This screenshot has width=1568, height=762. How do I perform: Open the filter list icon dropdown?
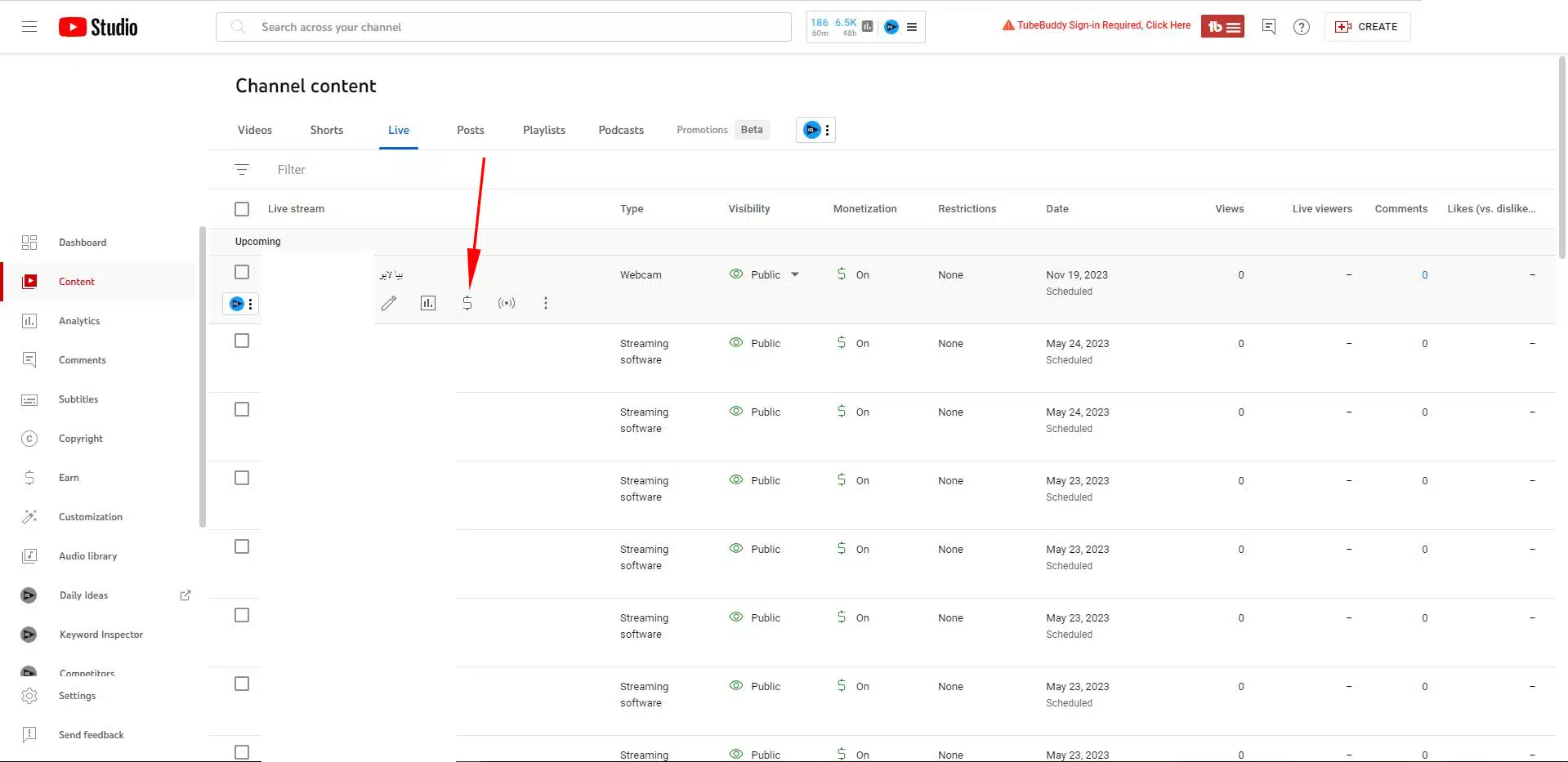242,170
